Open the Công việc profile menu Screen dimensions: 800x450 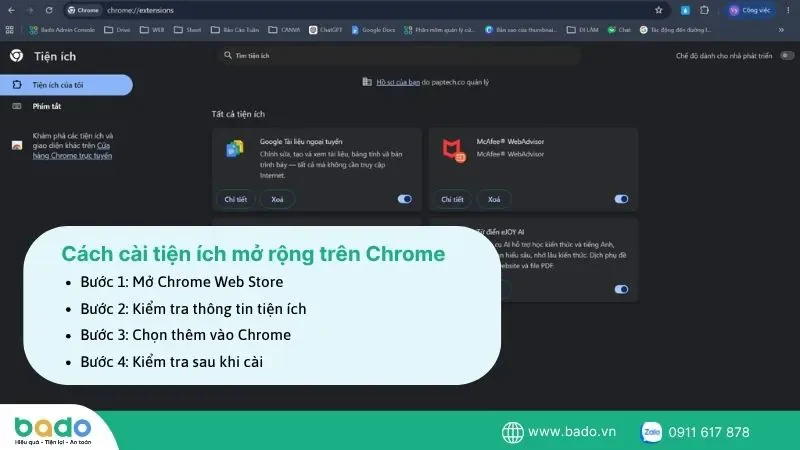(x=749, y=10)
